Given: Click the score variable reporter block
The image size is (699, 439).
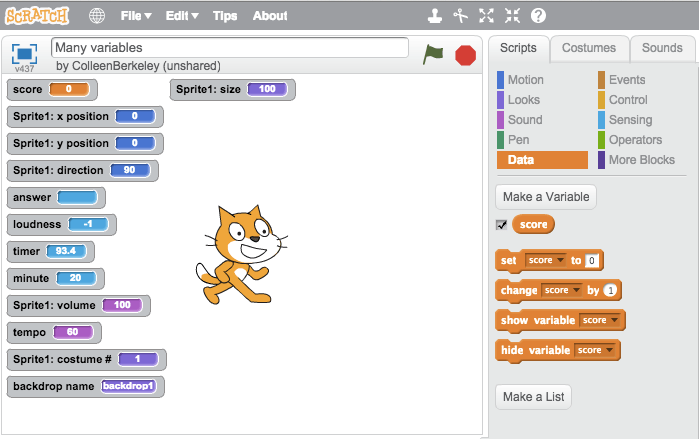Looking at the screenshot, I should point(533,224).
